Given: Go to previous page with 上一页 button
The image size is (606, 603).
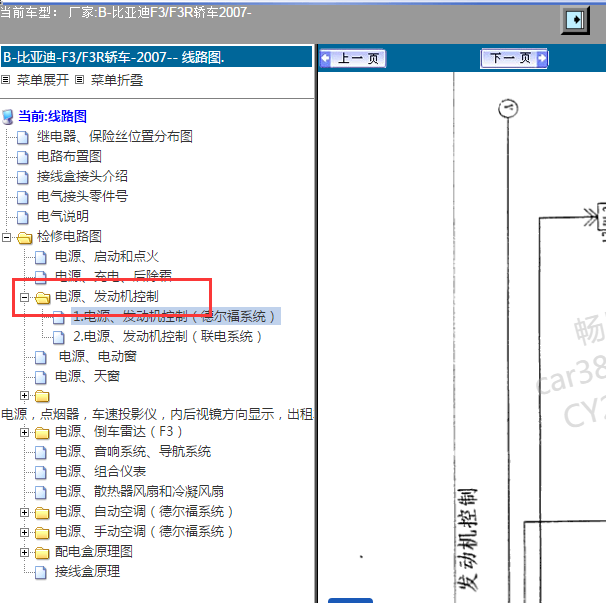Looking at the screenshot, I should (x=353, y=59).
